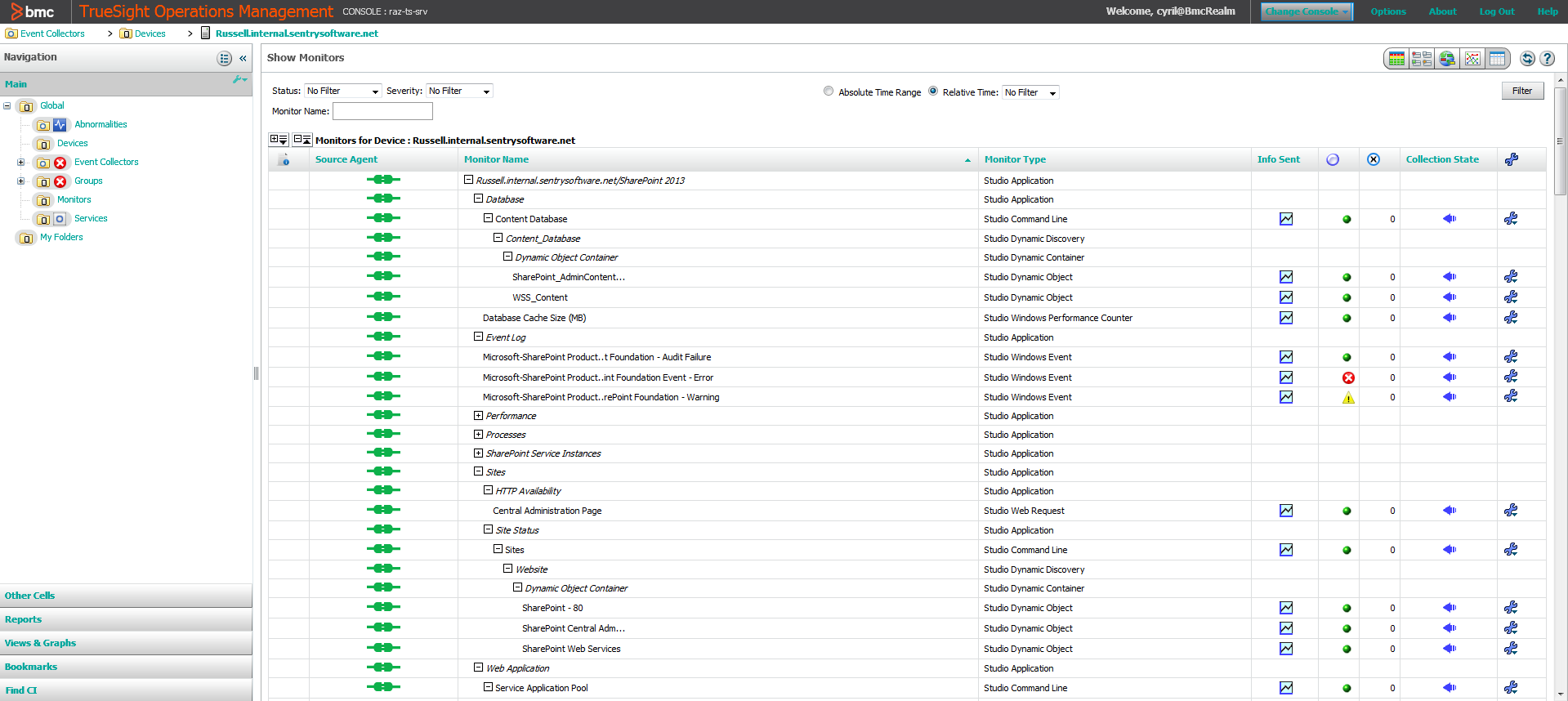
Task: Click source agent icon for Database Cache Size row
Action: tap(383, 317)
